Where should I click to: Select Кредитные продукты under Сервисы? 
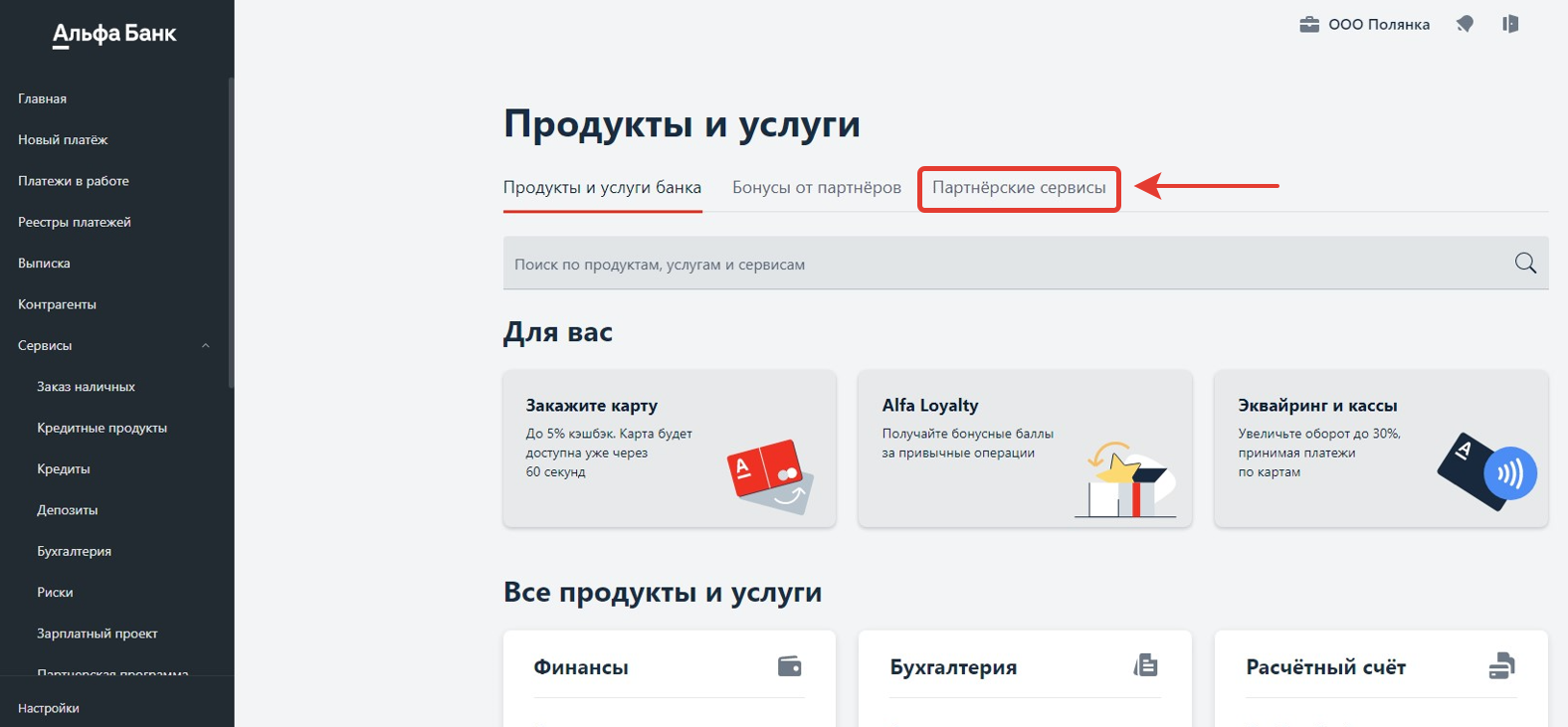pos(101,428)
